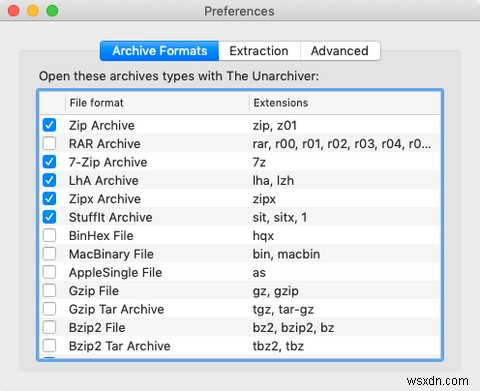
Task: Uncheck the 7-Zip Archive format
Action: point(49,162)
